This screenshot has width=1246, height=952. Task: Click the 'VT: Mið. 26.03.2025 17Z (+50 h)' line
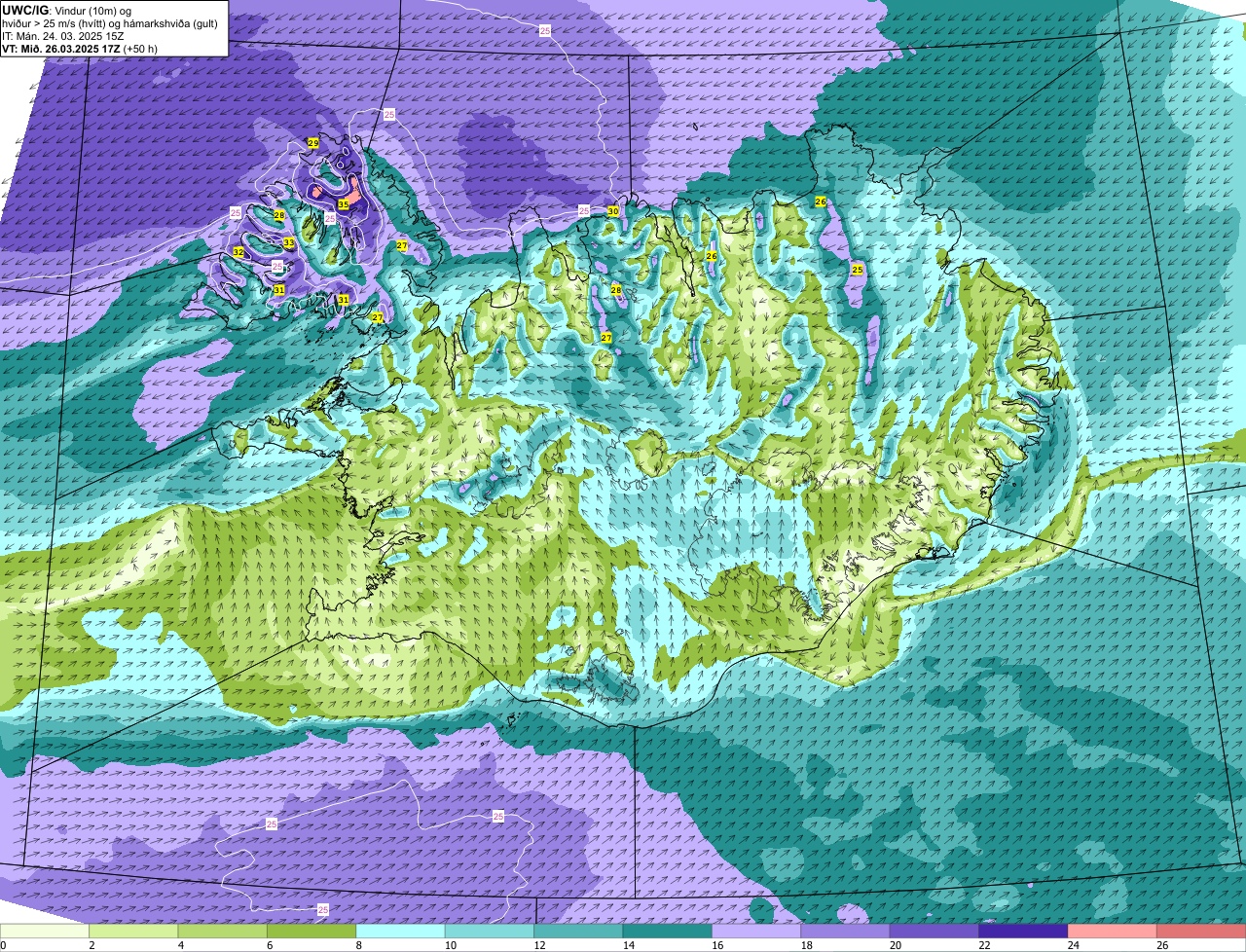80,49
